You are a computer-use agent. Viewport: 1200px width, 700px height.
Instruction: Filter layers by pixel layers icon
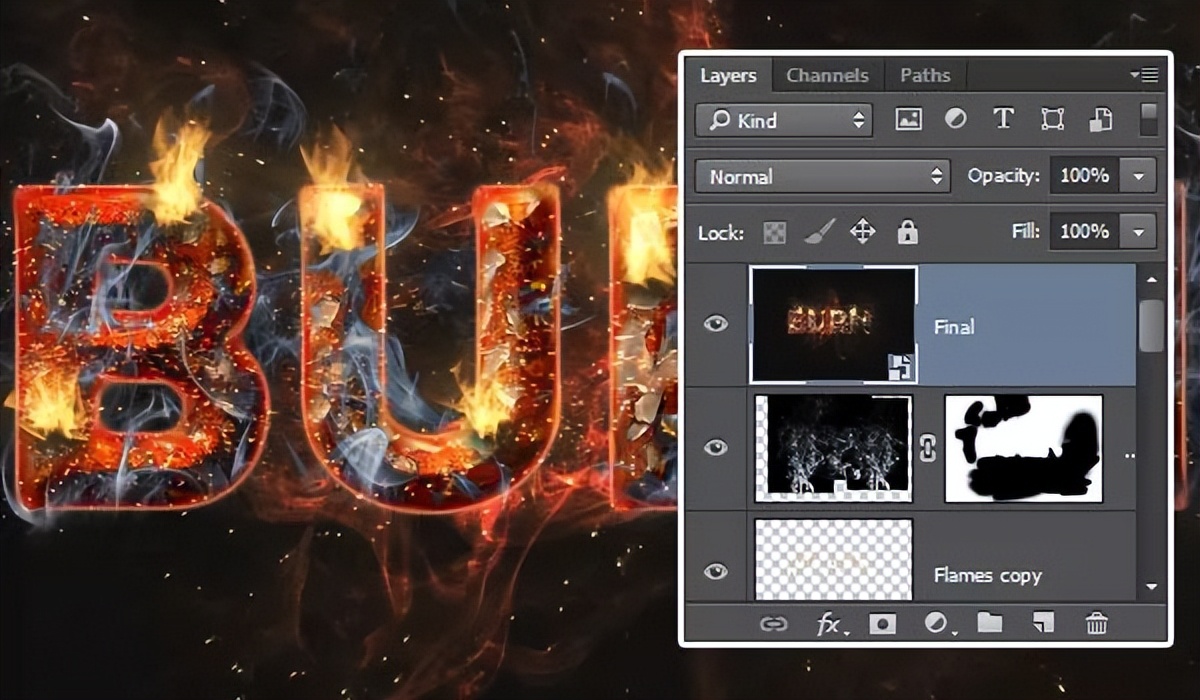[908, 120]
